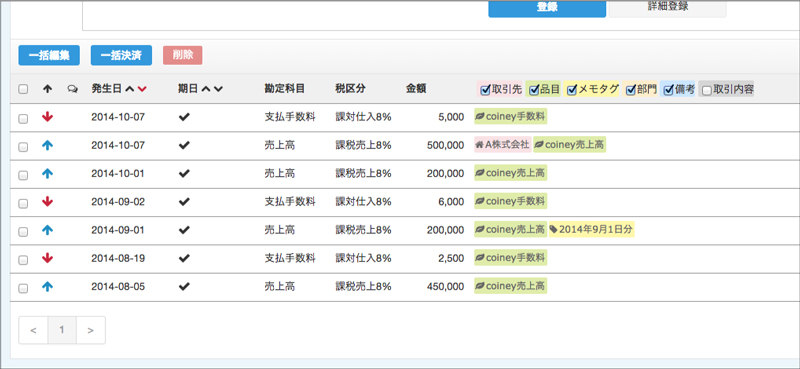Click the date 2014-09-02
The image size is (800, 369).
click(118, 202)
